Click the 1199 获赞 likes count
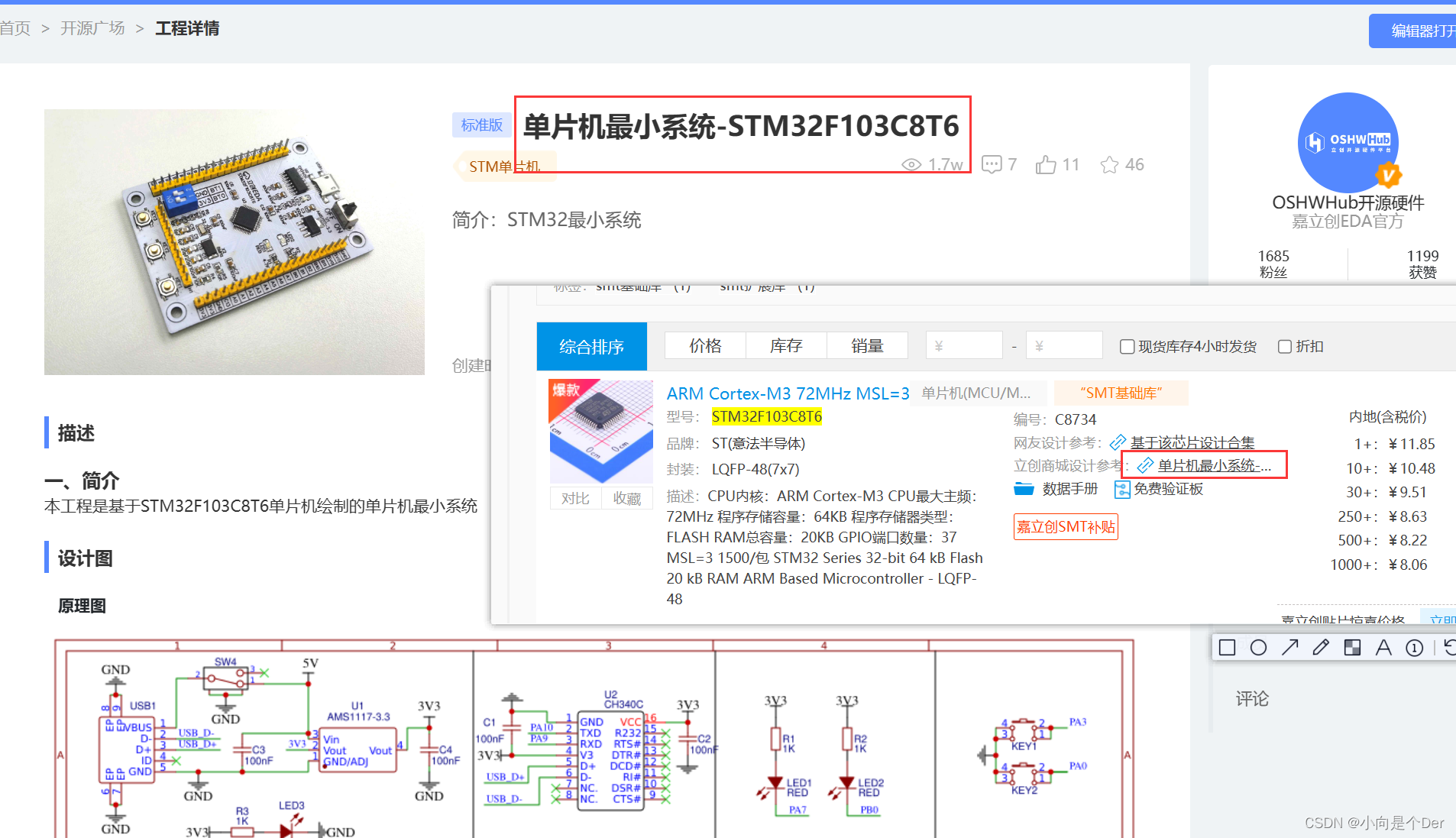 tap(1422, 264)
